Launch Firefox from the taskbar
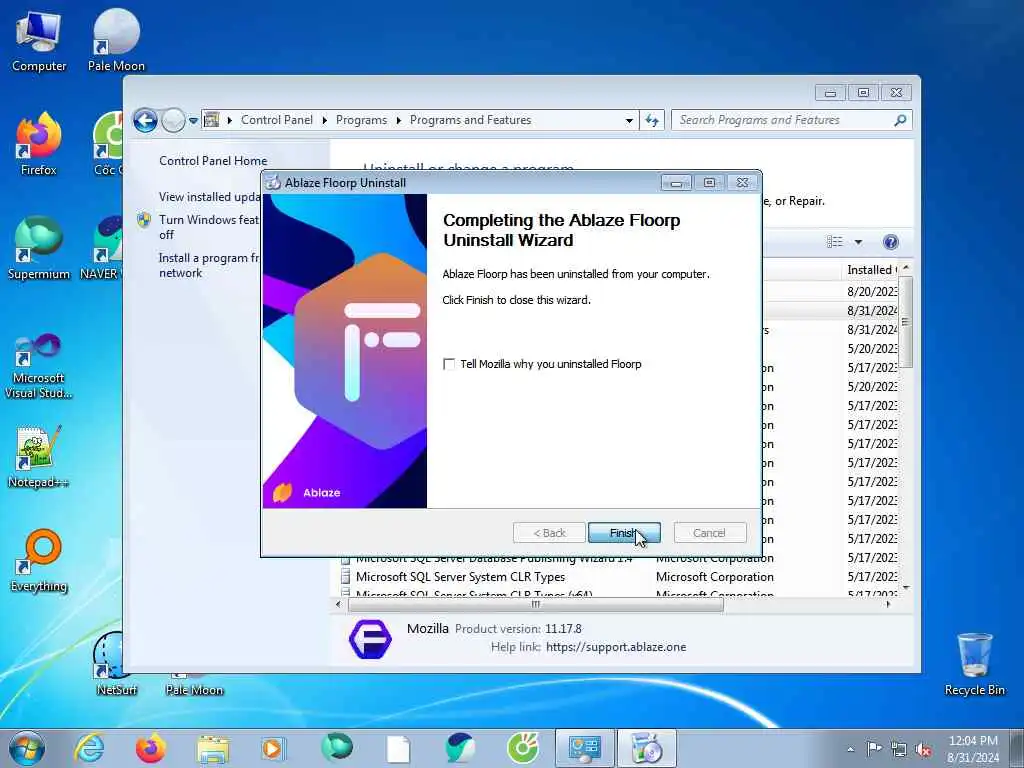The image size is (1024, 768). 150,748
